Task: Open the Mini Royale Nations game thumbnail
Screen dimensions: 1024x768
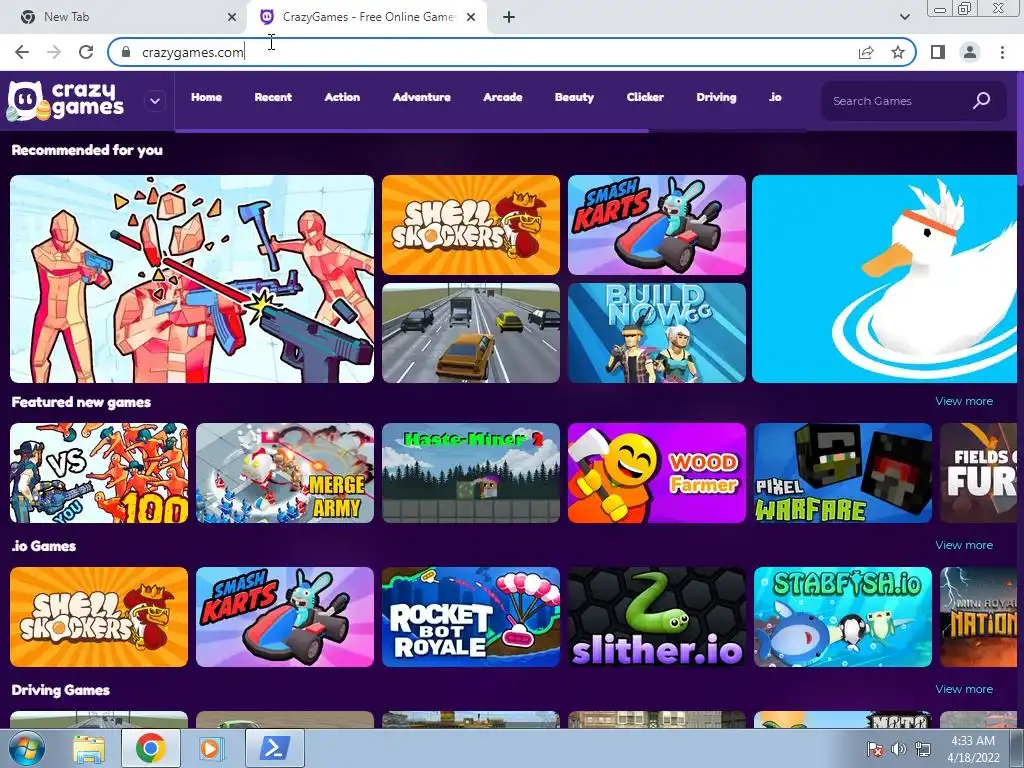Action: point(979,617)
